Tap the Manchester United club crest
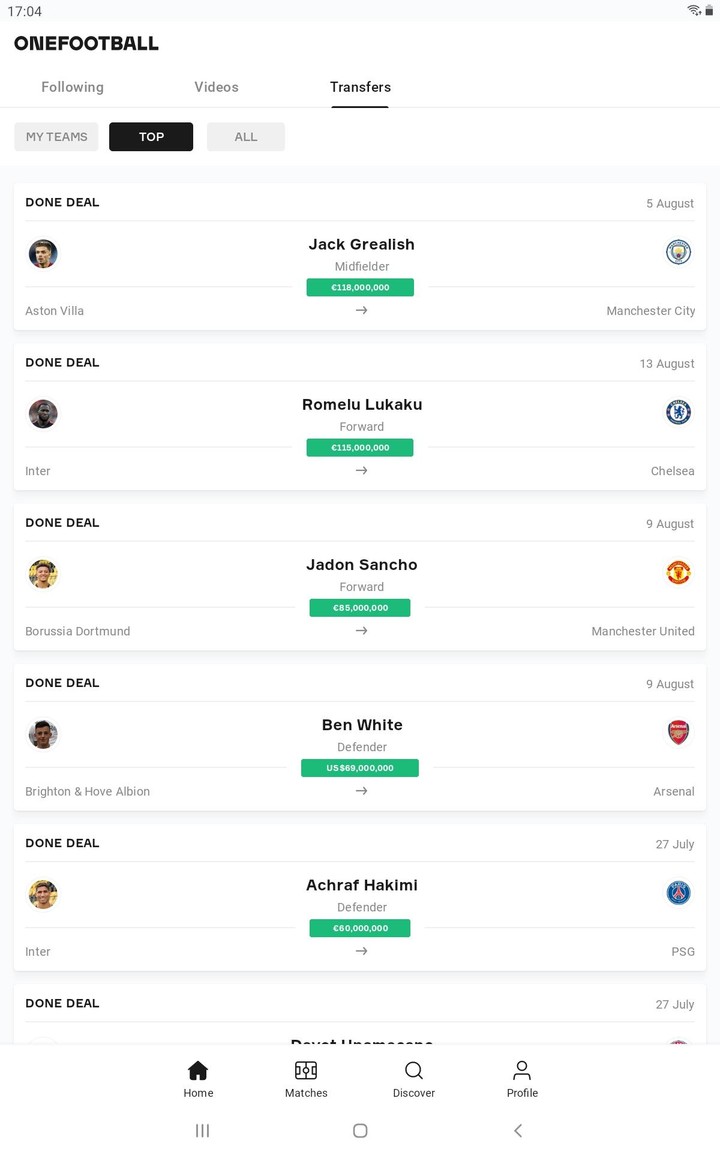This screenshot has width=720, height=1152. pos(679,572)
